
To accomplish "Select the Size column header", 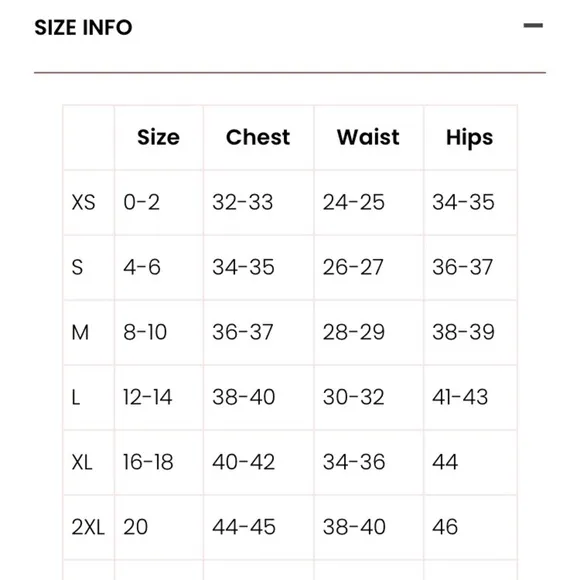I will tap(159, 137).
